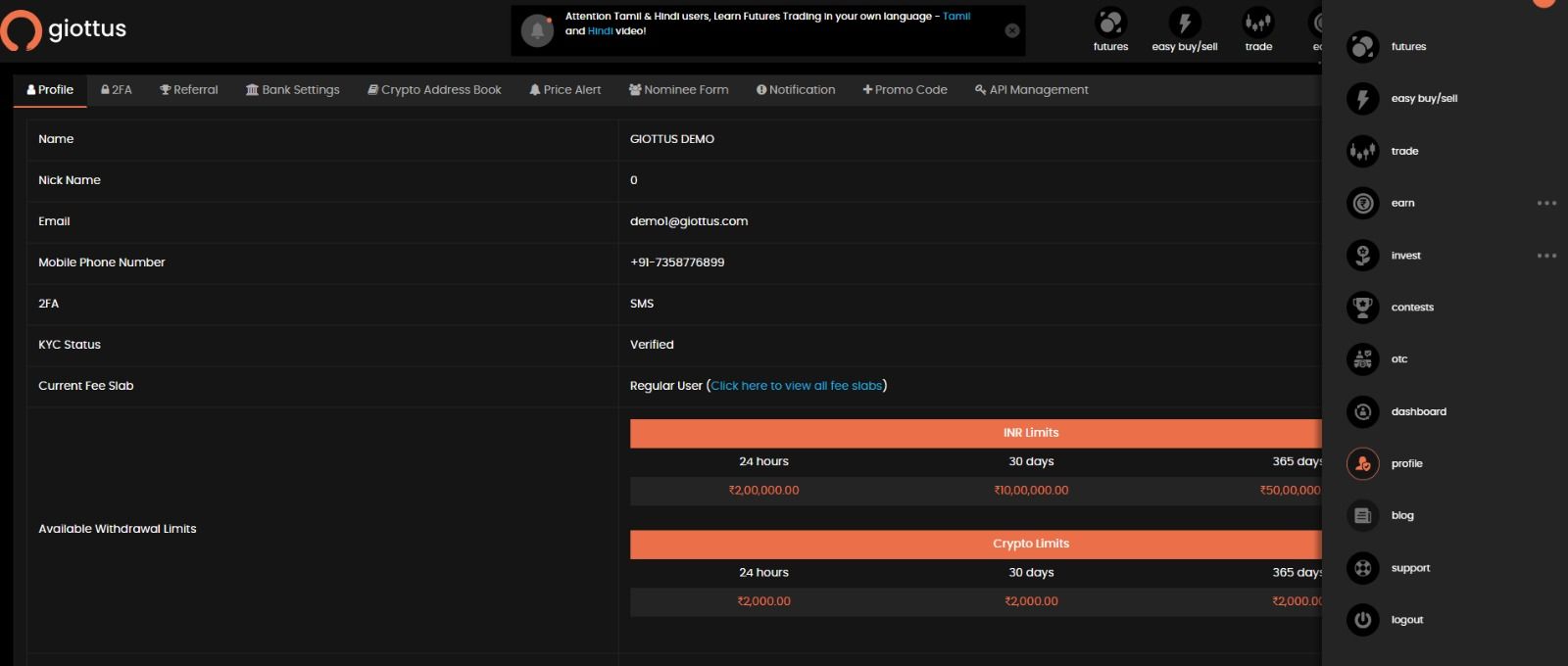Open the Crypto Address Book tab
The width and height of the screenshot is (1568, 666).
(x=434, y=90)
